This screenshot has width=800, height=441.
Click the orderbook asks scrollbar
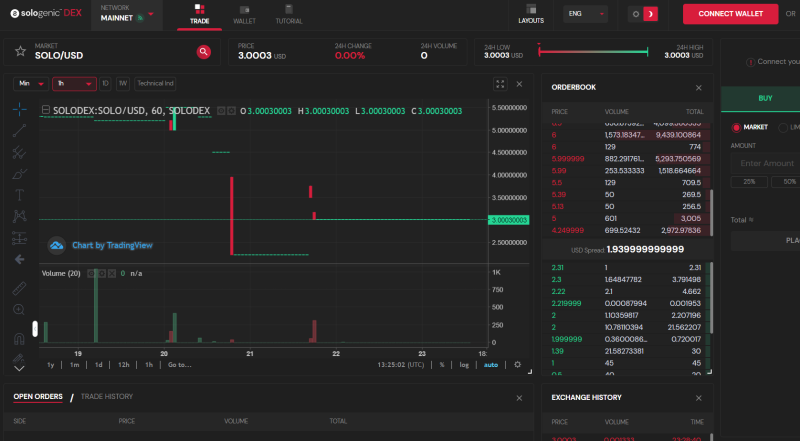(711, 213)
